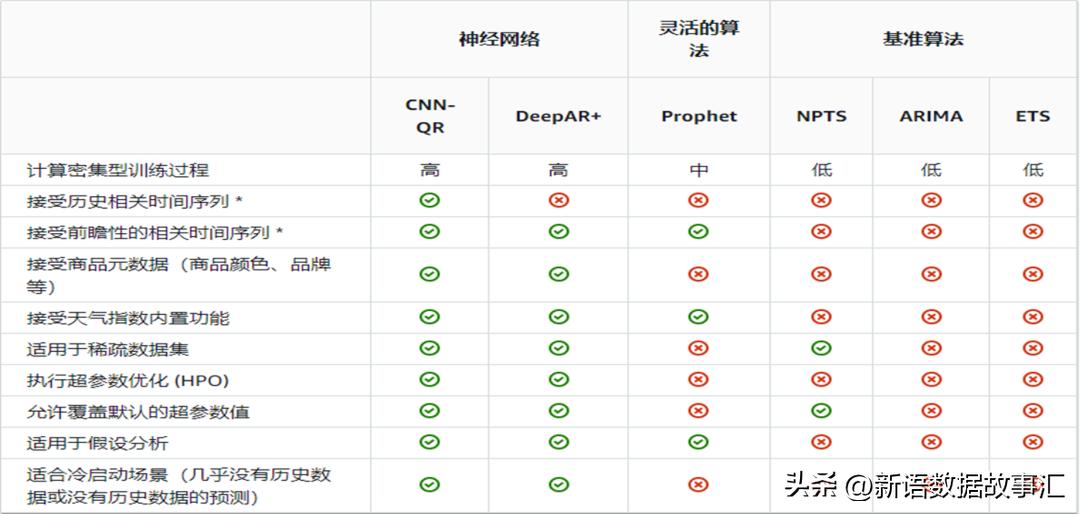Image resolution: width=1080 pixels, height=514 pixels.
Task: Select the 基准算法 group header
Action: tap(923, 39)
